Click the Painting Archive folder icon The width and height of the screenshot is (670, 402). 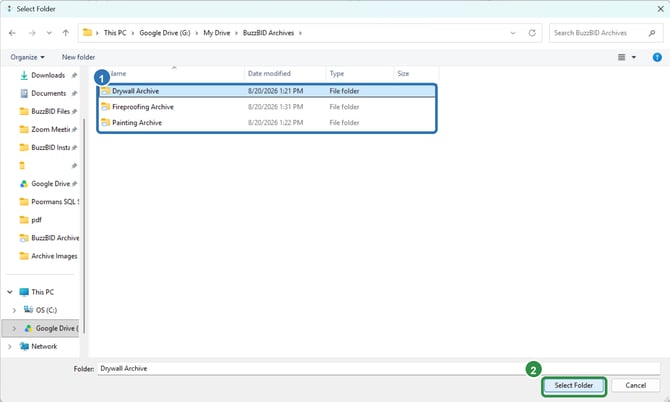(105, 122)
